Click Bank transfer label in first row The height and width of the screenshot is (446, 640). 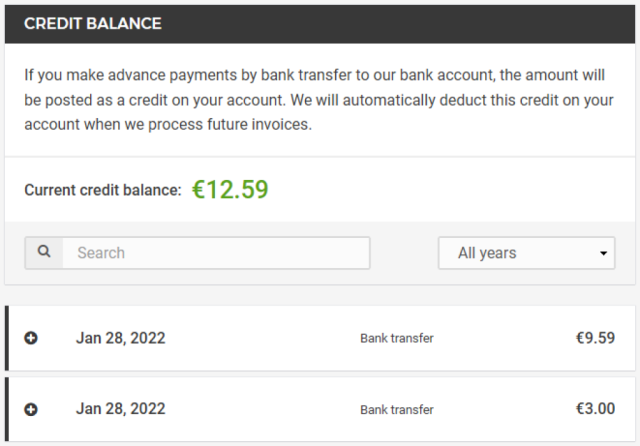[397, 338]
